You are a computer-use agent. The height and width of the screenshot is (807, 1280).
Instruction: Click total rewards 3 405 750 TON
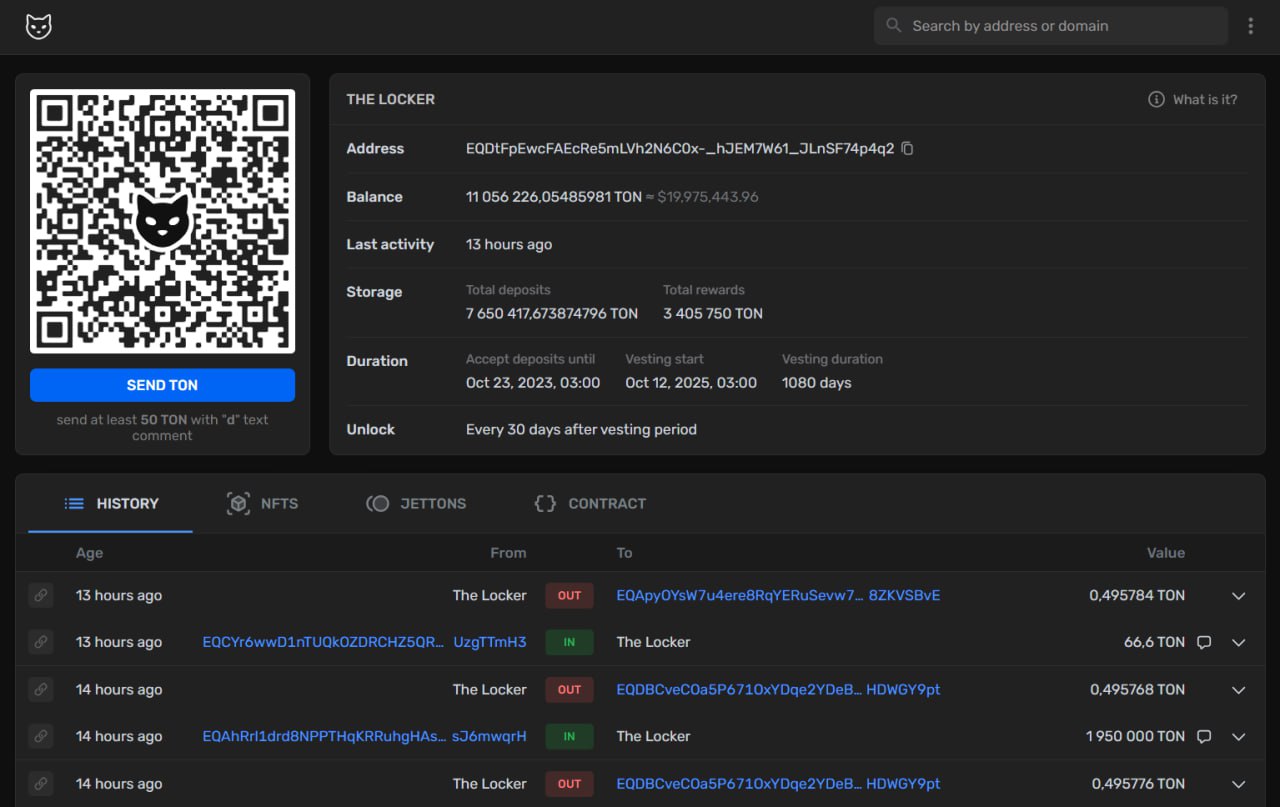[713, 313]
